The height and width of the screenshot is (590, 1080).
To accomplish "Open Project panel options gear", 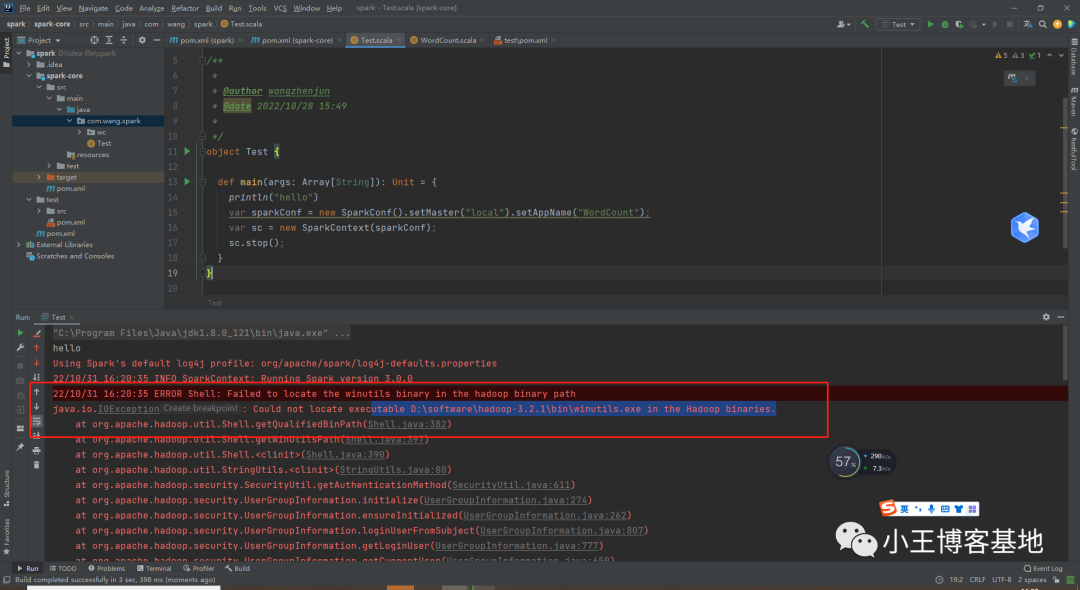I will [x=142, y=40].
